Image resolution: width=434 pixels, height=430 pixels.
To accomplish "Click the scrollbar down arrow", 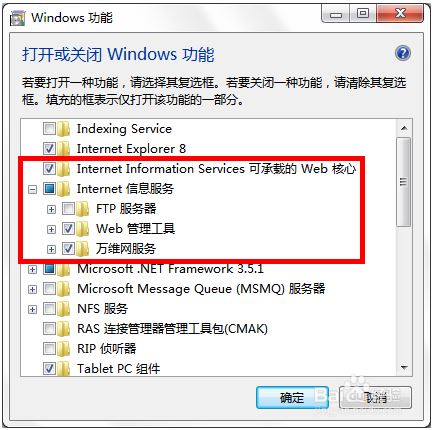I will pyautogui.click(x=404, y=368).
